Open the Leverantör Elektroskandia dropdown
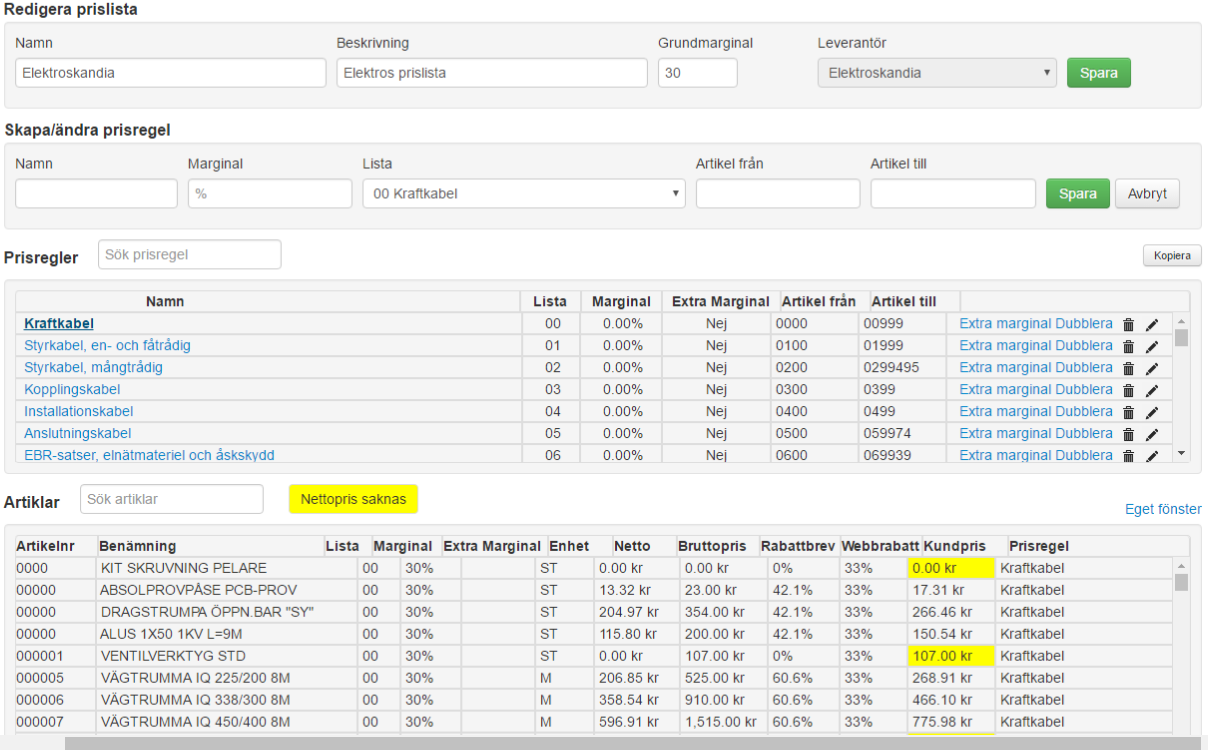Image resolution: width=1208 pixels, height=750 pixels. pos(937,73)
